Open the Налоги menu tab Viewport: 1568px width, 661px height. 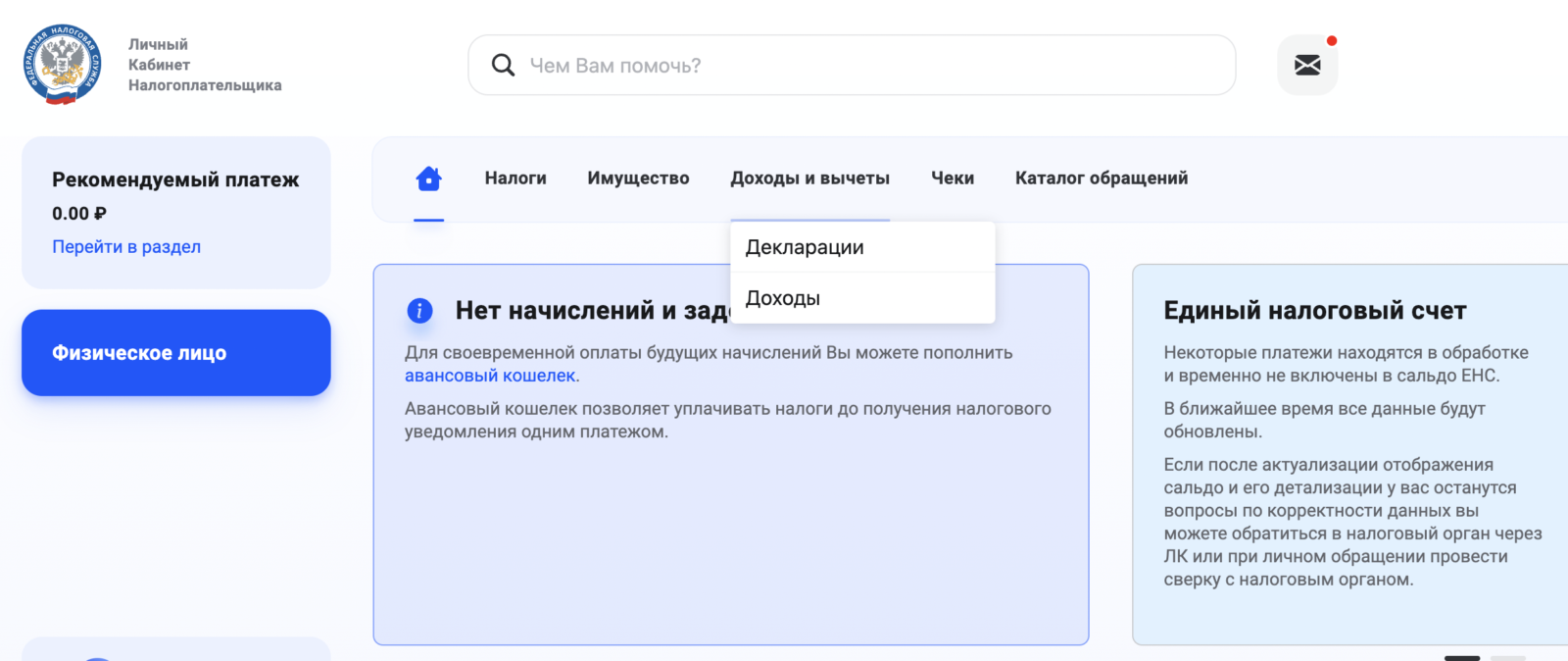(x=515, y=178)
